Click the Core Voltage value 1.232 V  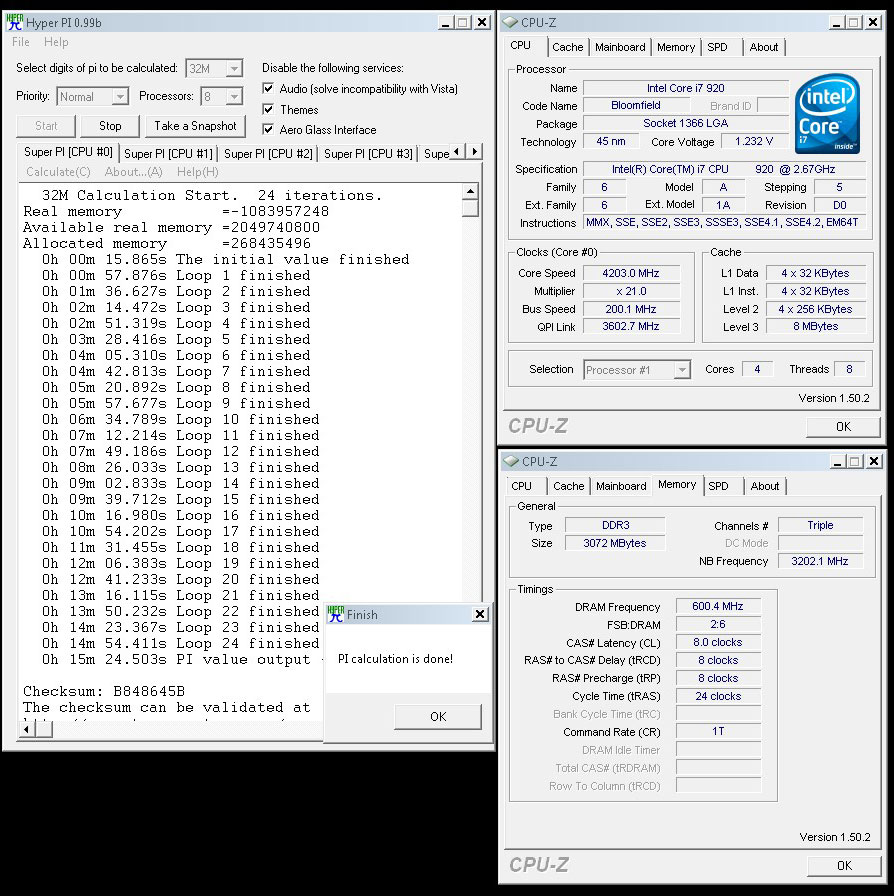coord(754,141)
